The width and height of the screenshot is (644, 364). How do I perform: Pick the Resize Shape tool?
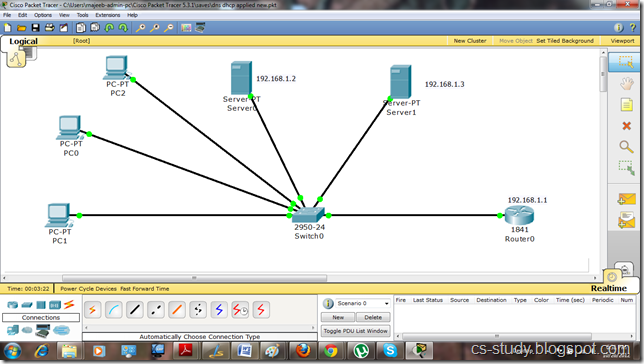(627, 168)
